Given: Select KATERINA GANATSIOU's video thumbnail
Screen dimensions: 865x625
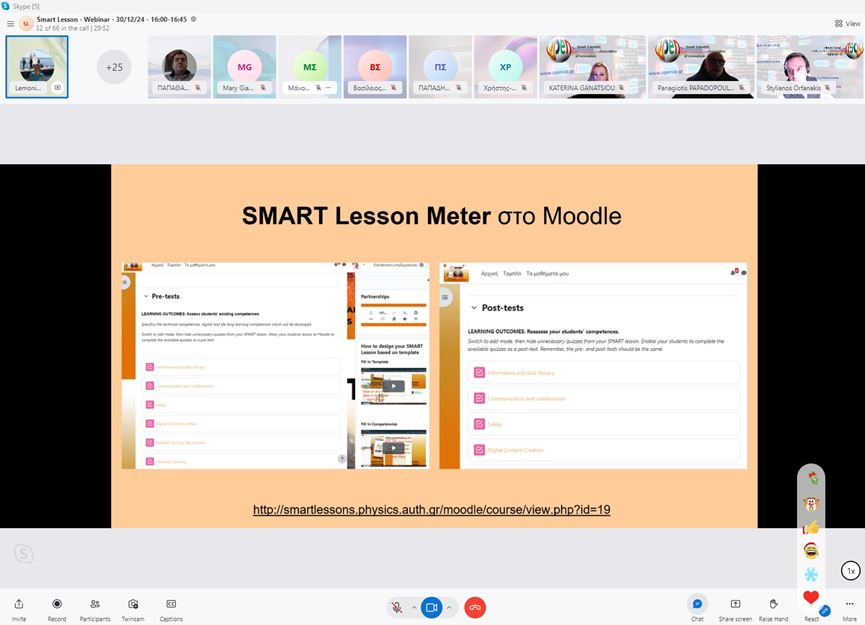Looking at the screenshot, I should pos(591,67).
